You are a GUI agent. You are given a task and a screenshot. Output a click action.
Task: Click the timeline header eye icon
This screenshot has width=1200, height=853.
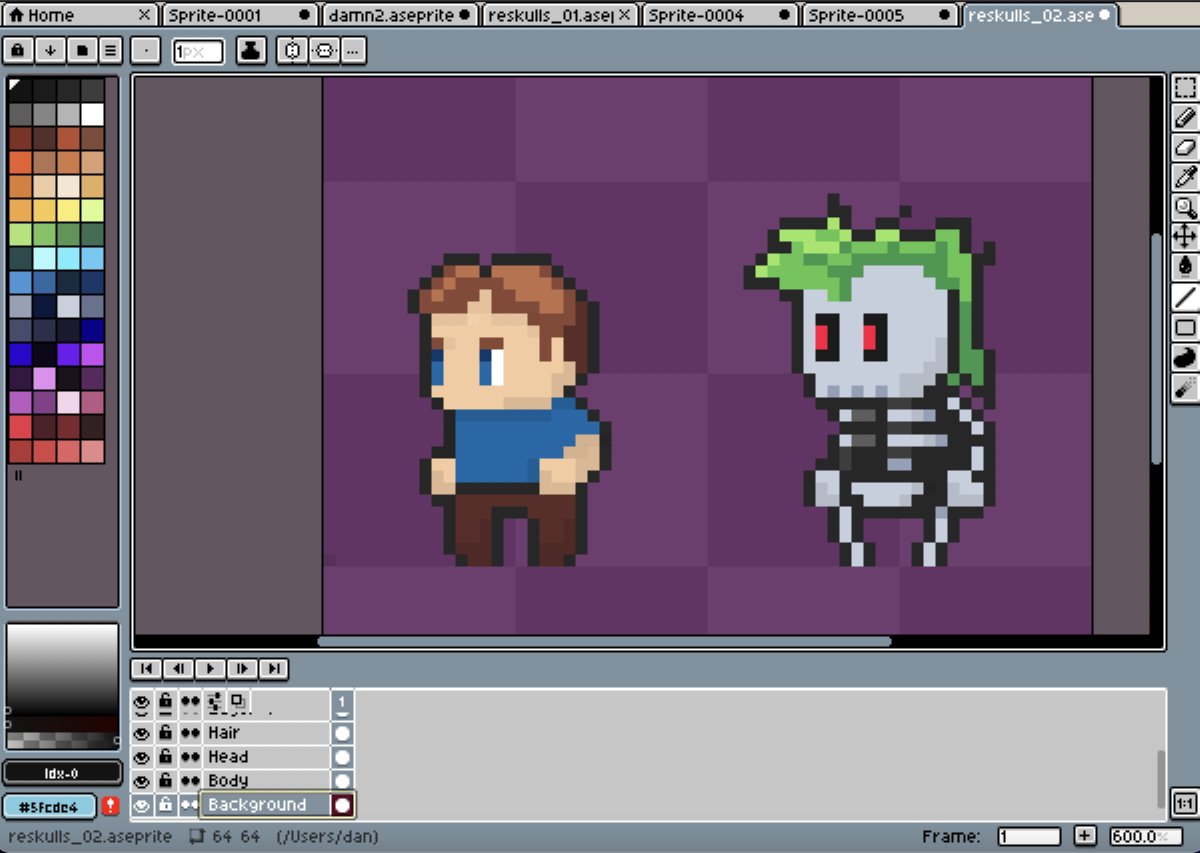142,703
